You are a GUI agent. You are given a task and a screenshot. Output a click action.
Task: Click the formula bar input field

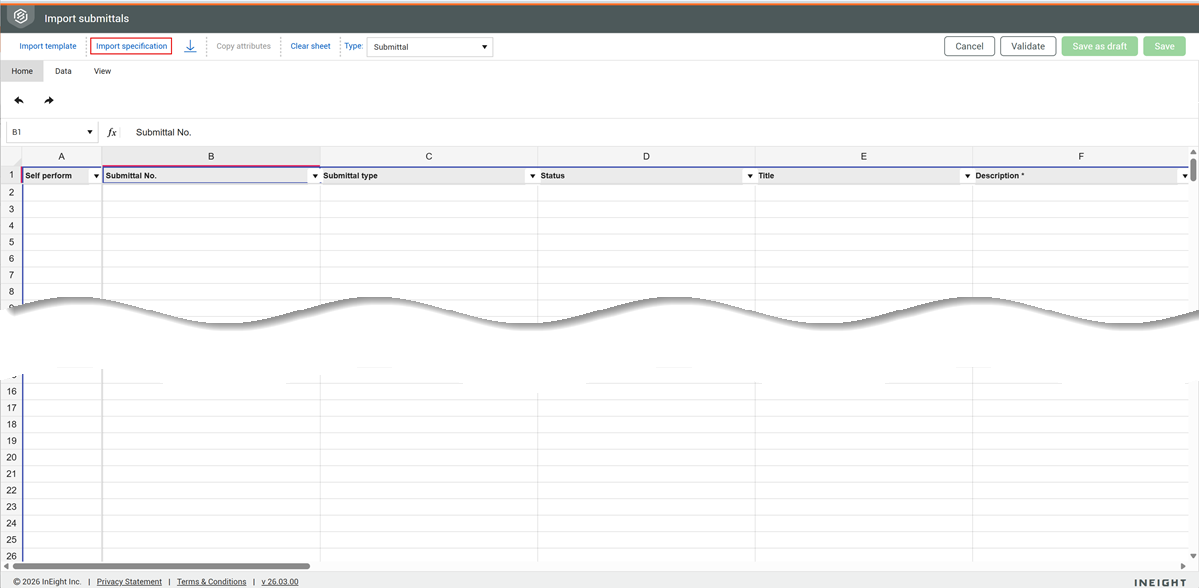600,132
